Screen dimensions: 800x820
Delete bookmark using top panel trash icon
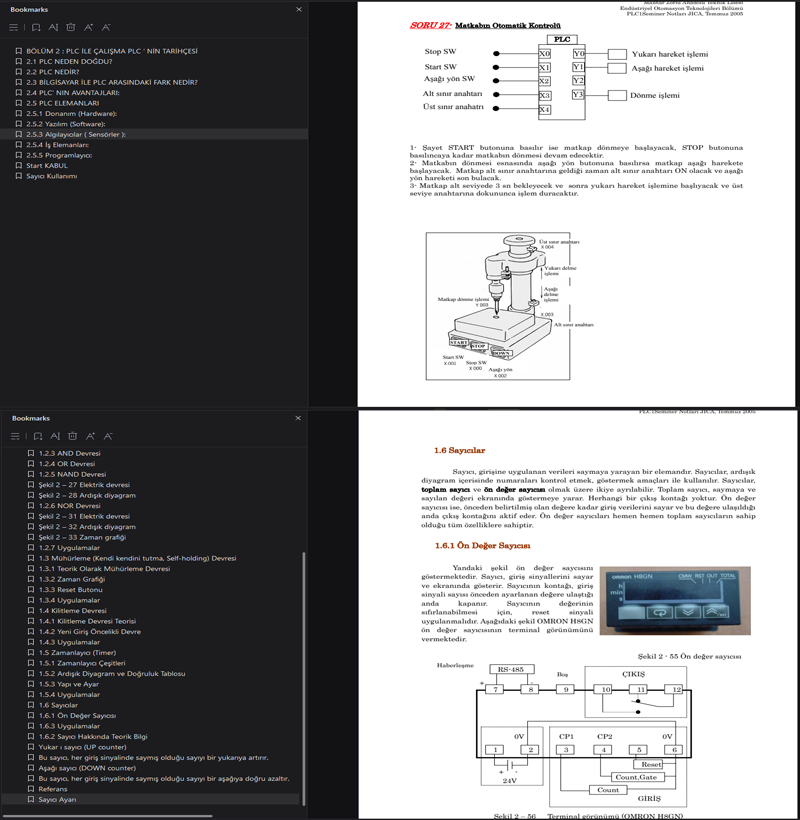tap(71, 28)
